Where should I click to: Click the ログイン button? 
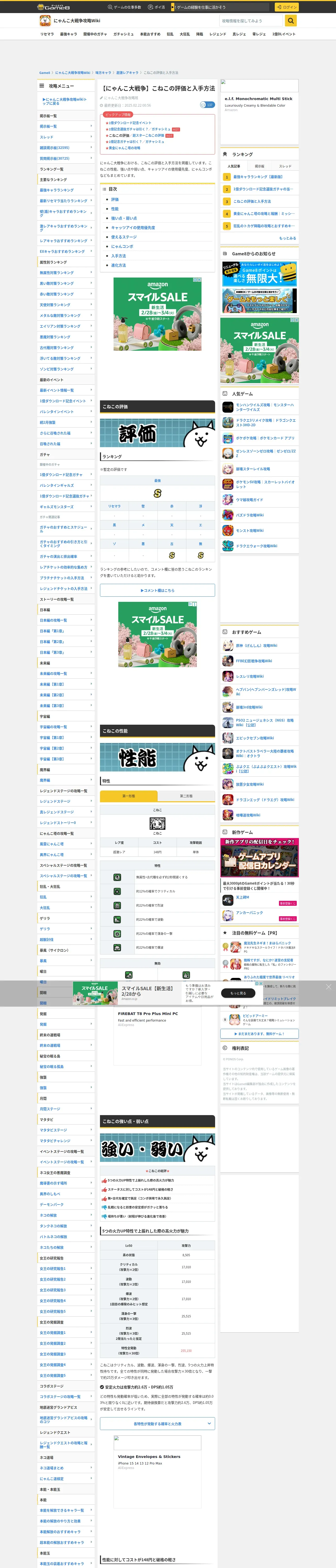coord(287,7)
